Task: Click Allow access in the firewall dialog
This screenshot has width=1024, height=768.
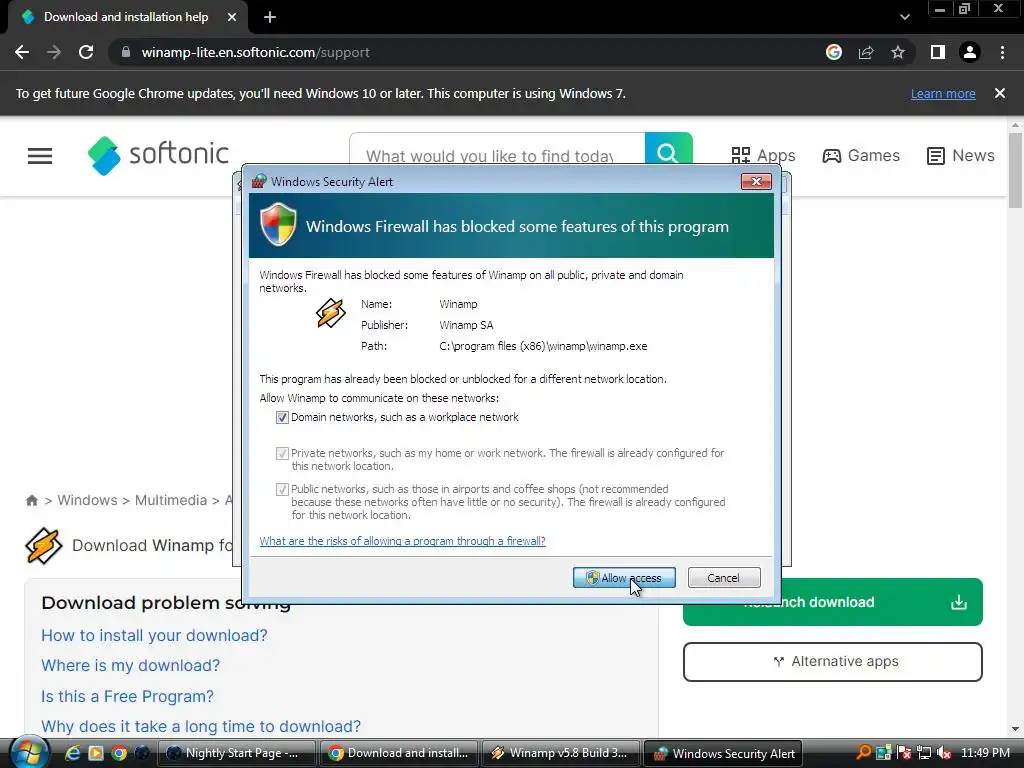Action: pos(624,577)
